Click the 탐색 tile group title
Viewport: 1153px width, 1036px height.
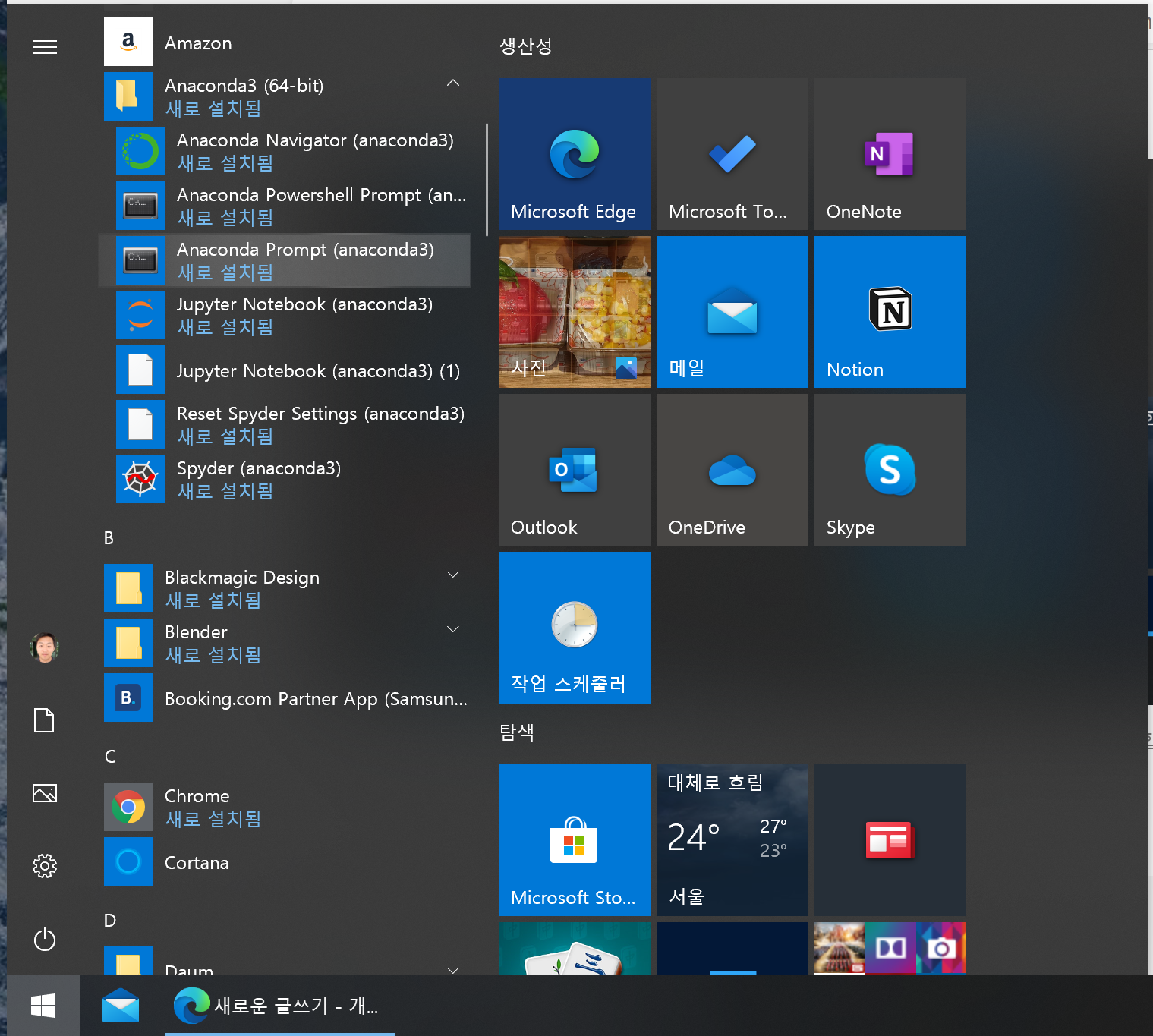pyautogui.click(x=517, y=732)
